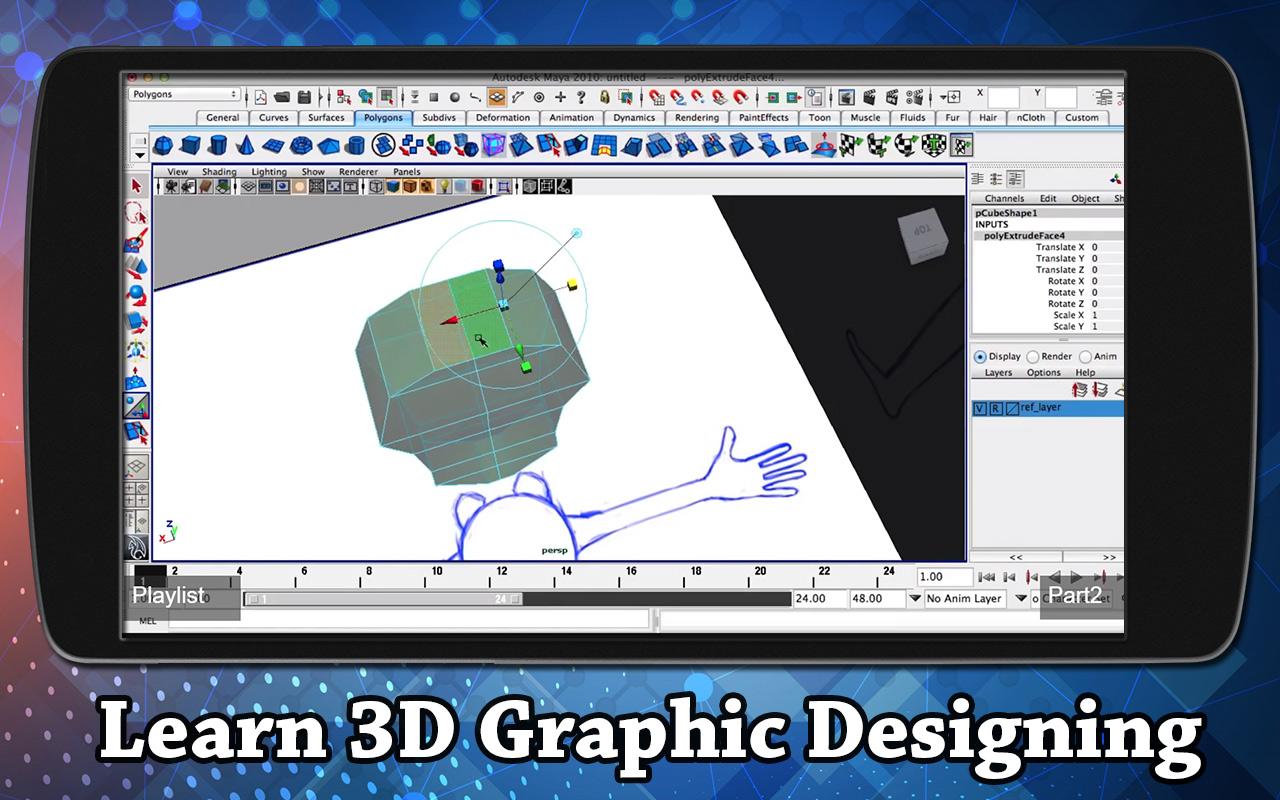Open the viewport Panels menu
The width and height of the screenshot is (1280, 800).
point(407,172)
